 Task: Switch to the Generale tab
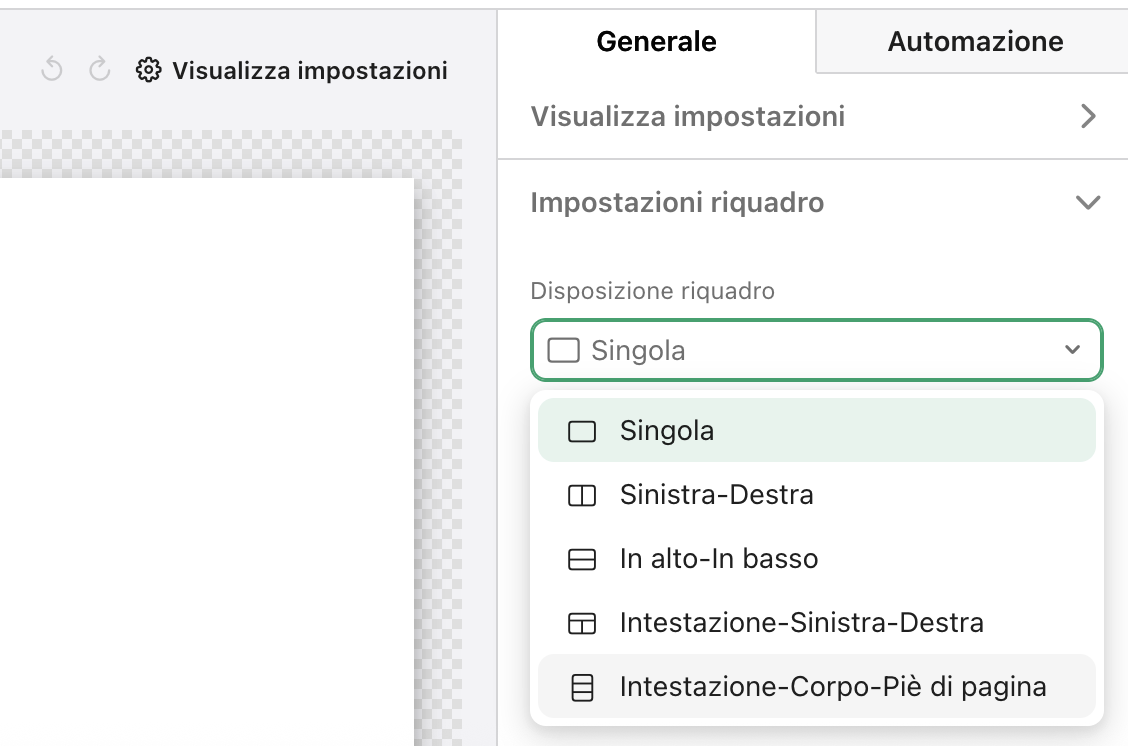(656, 41)
